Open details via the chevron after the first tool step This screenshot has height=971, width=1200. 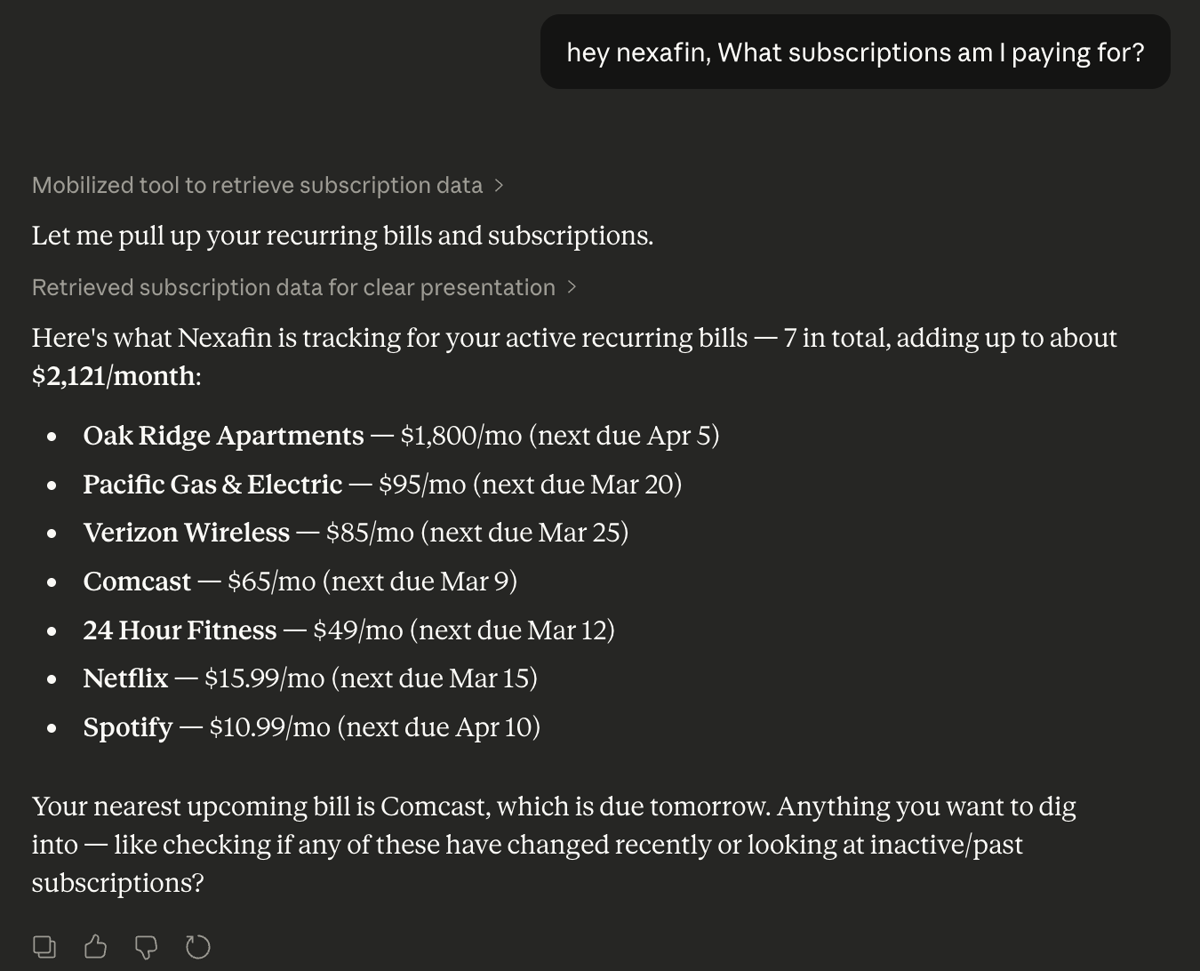(x=500, y=185)
